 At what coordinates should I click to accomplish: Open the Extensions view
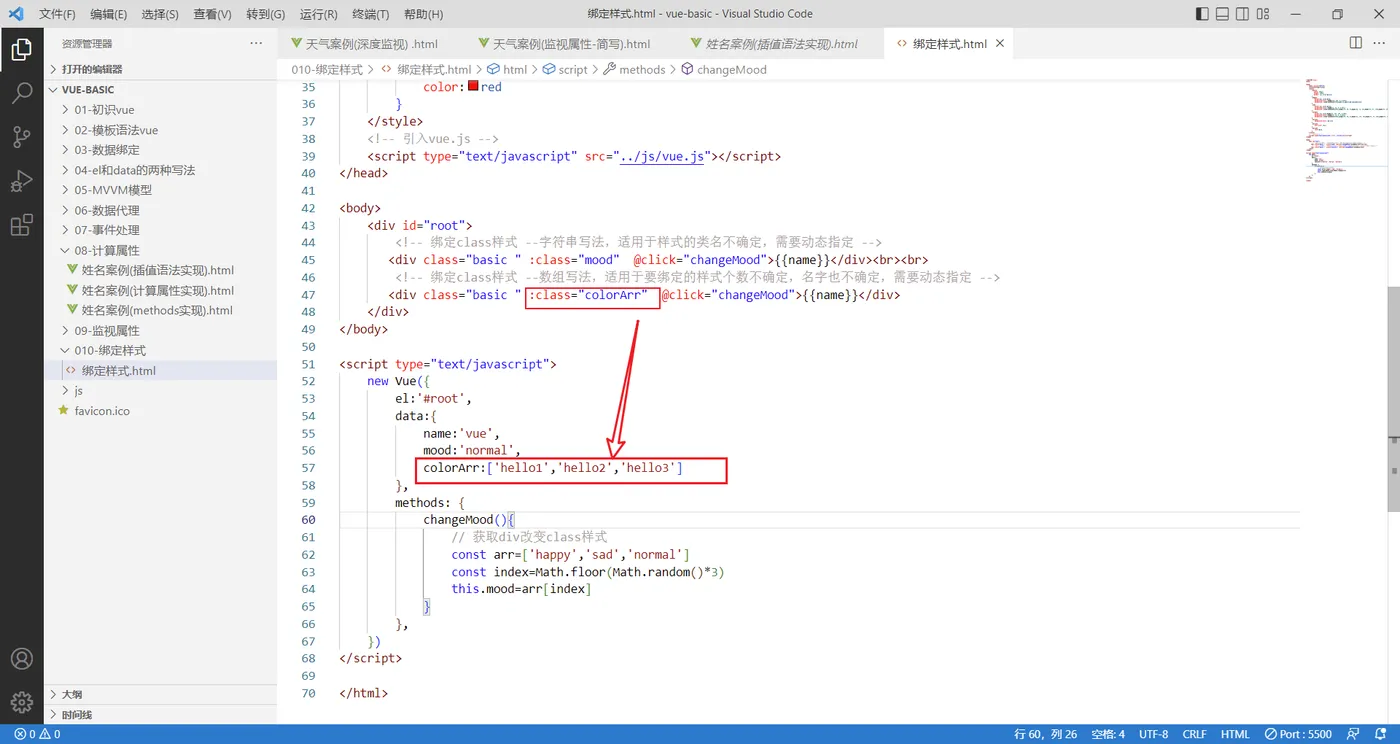[x=21, y=225]
